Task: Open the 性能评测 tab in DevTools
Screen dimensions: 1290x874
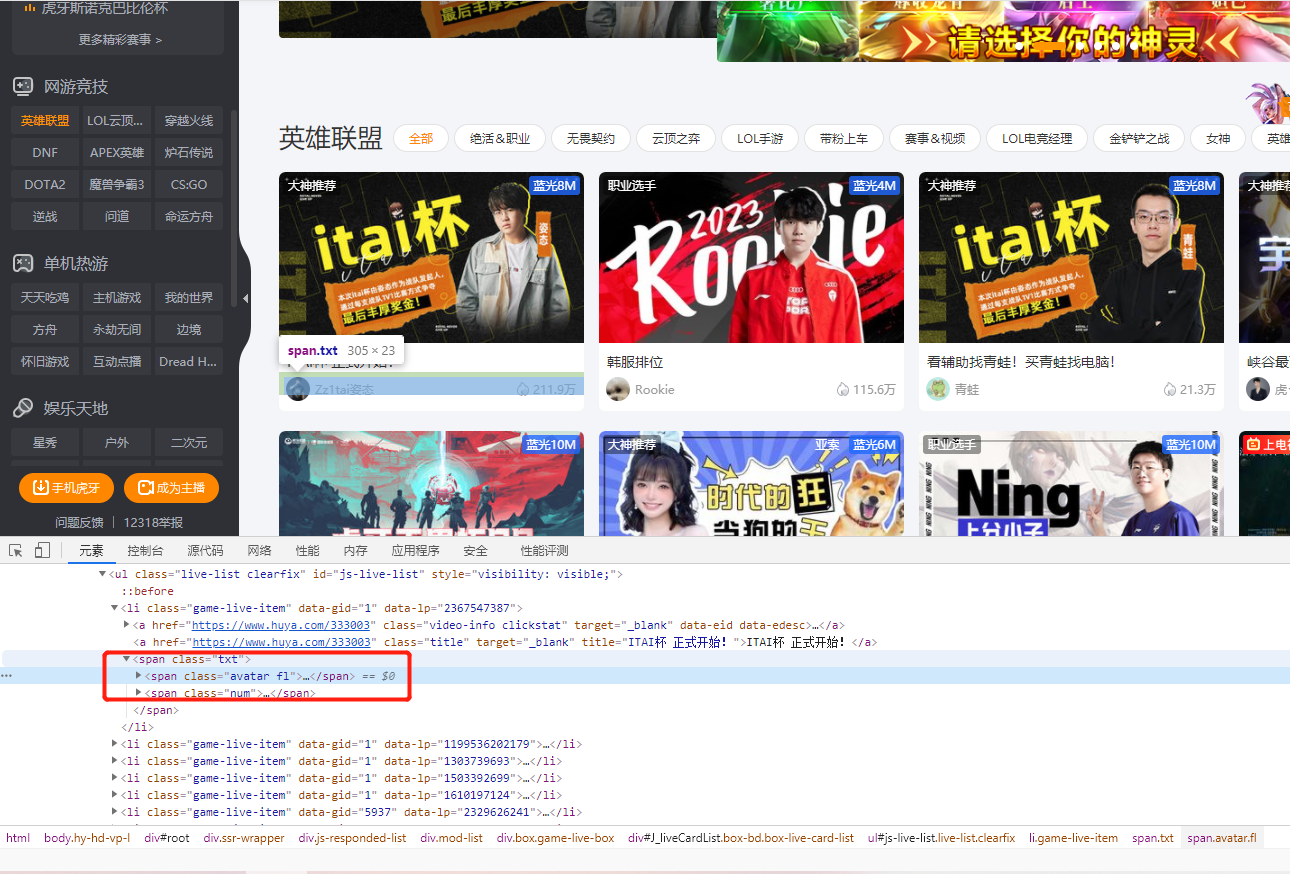Action: tap(544, 551)
